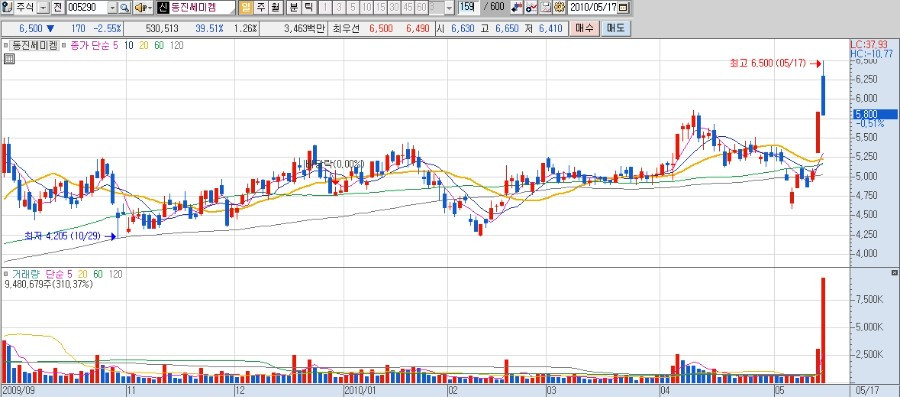This screenshot has width=900, height=397.
Task: Click the yellow 20-day moving average label
Action: pyautogui.click(x=143, y=46)
